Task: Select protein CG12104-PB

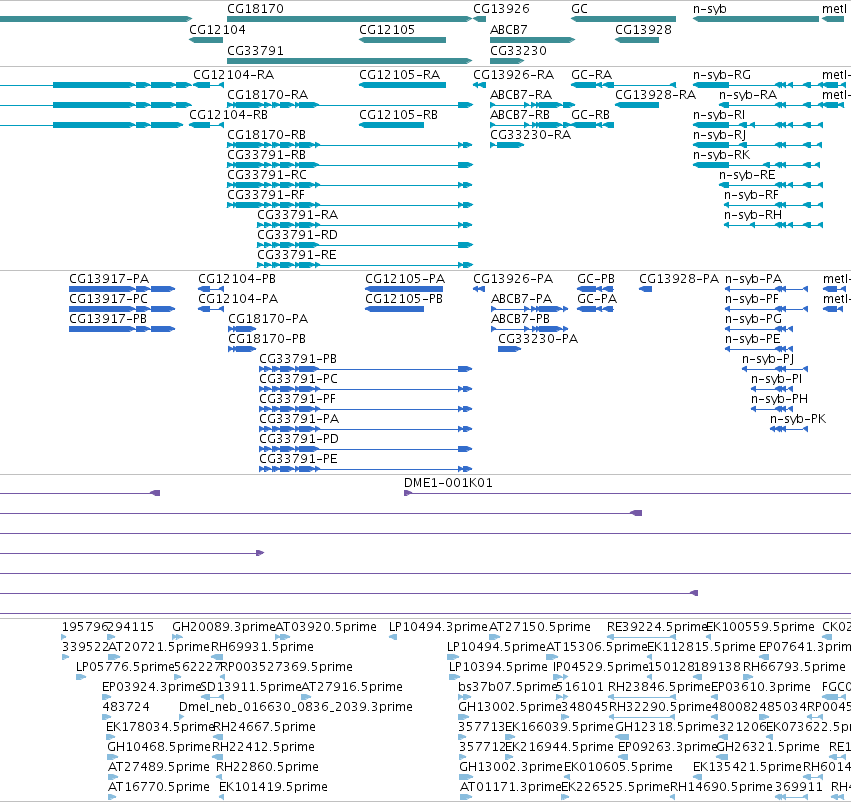Action: [211, 289]
